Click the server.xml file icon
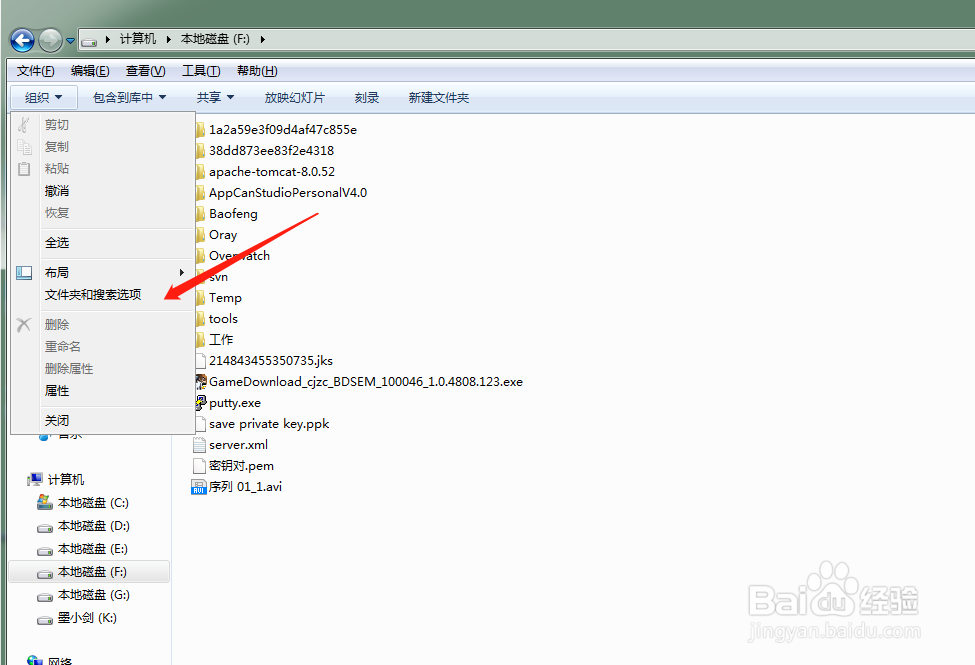This screenshot has height=665, width=975. click(x=200, y=445)
